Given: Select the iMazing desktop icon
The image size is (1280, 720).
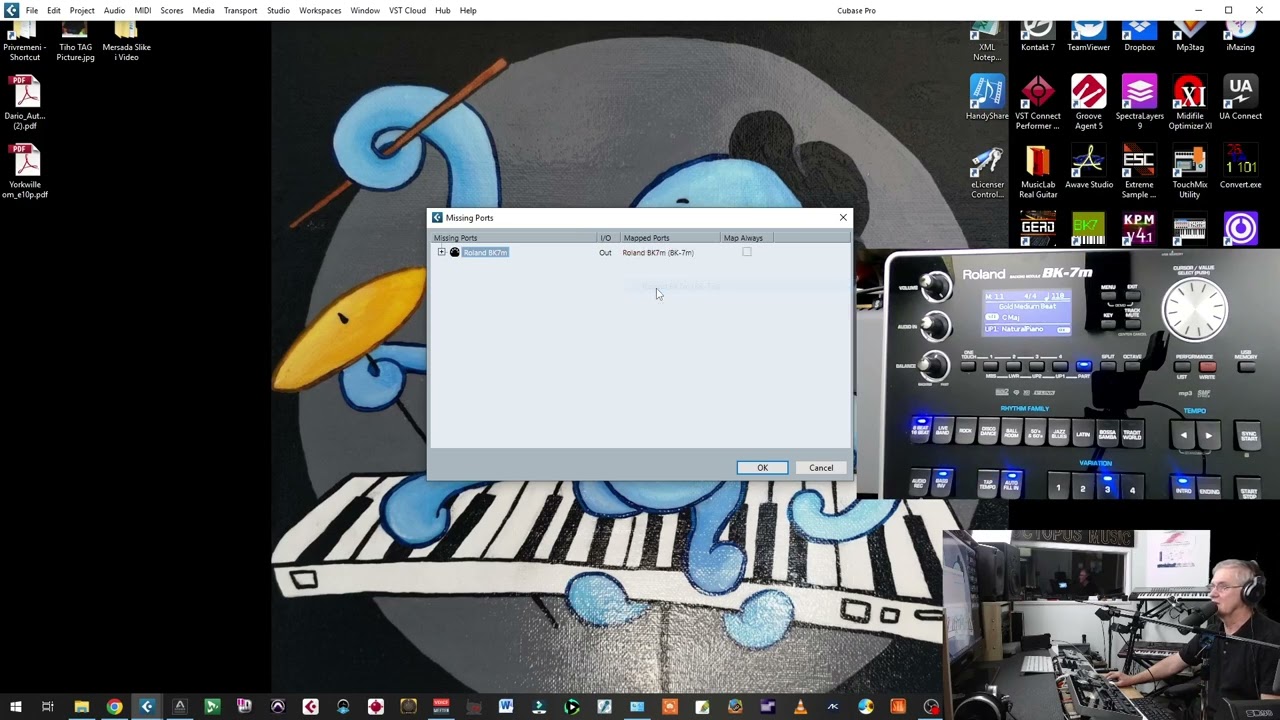Looking at the screenshot, I should [x=1240, y=36].
